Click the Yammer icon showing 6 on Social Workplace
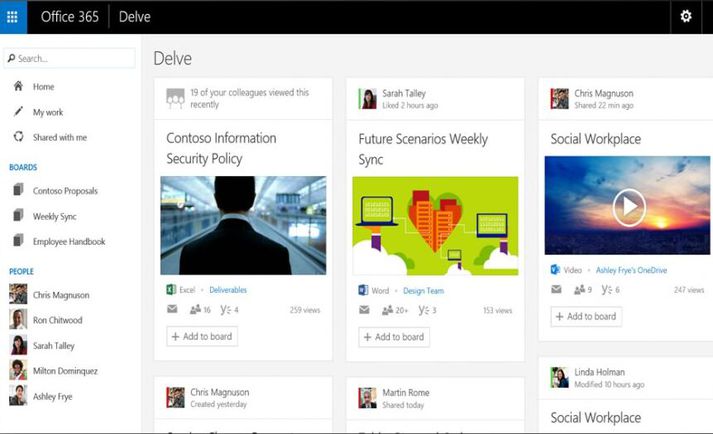The image size is (713, 434). click(x=607, y=289)
